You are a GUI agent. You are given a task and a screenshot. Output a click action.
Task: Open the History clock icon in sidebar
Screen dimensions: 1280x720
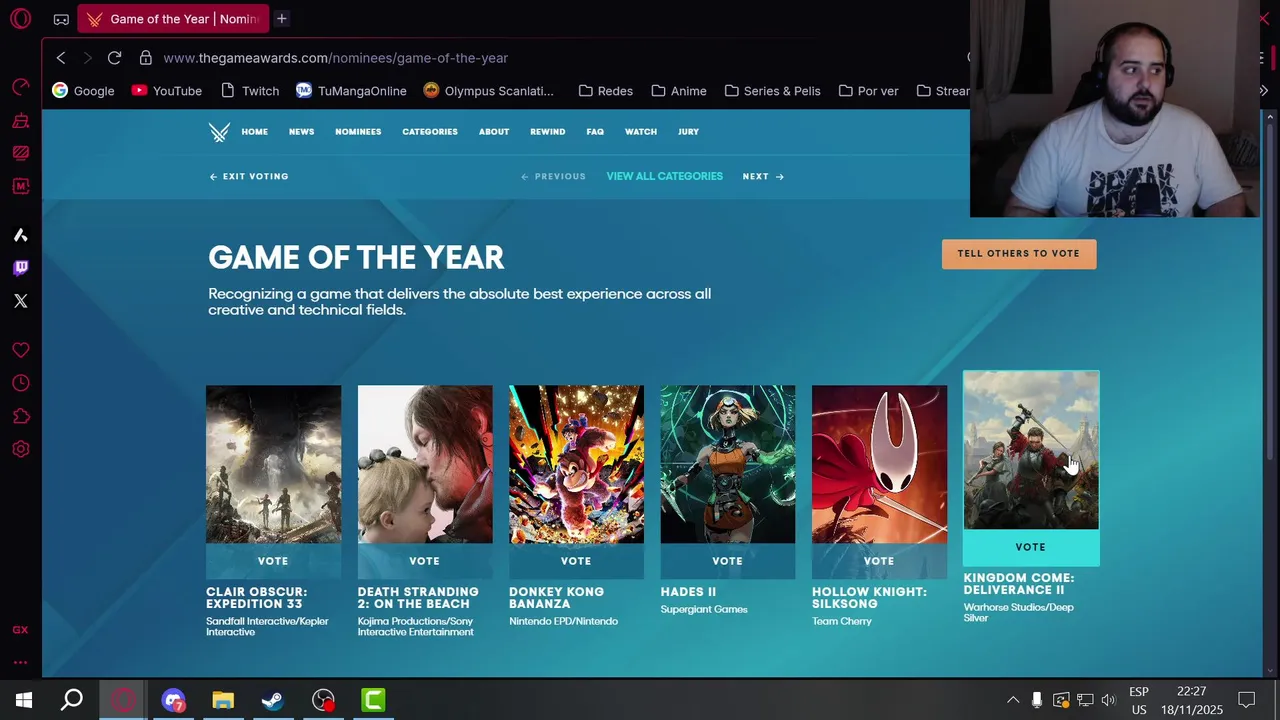(x=20, y=383)
